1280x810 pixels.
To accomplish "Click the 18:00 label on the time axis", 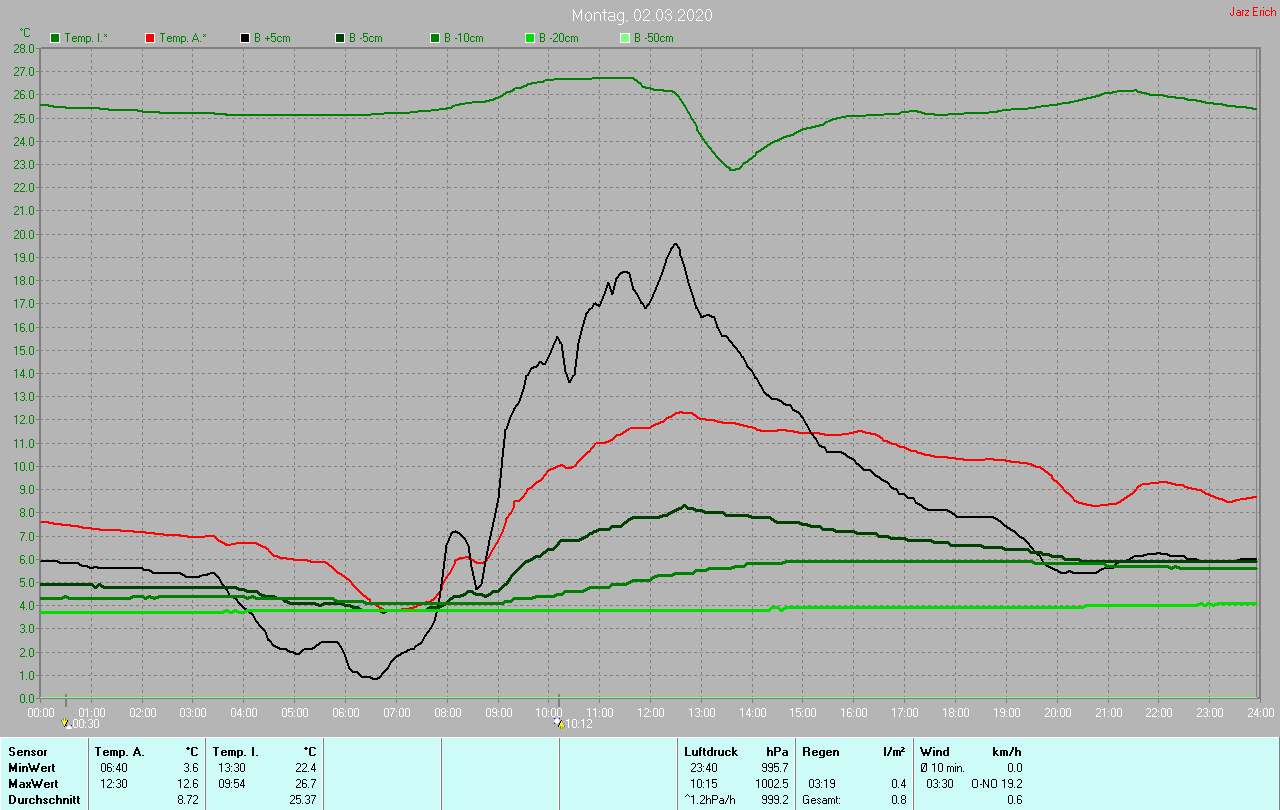I will coord(956,712).
